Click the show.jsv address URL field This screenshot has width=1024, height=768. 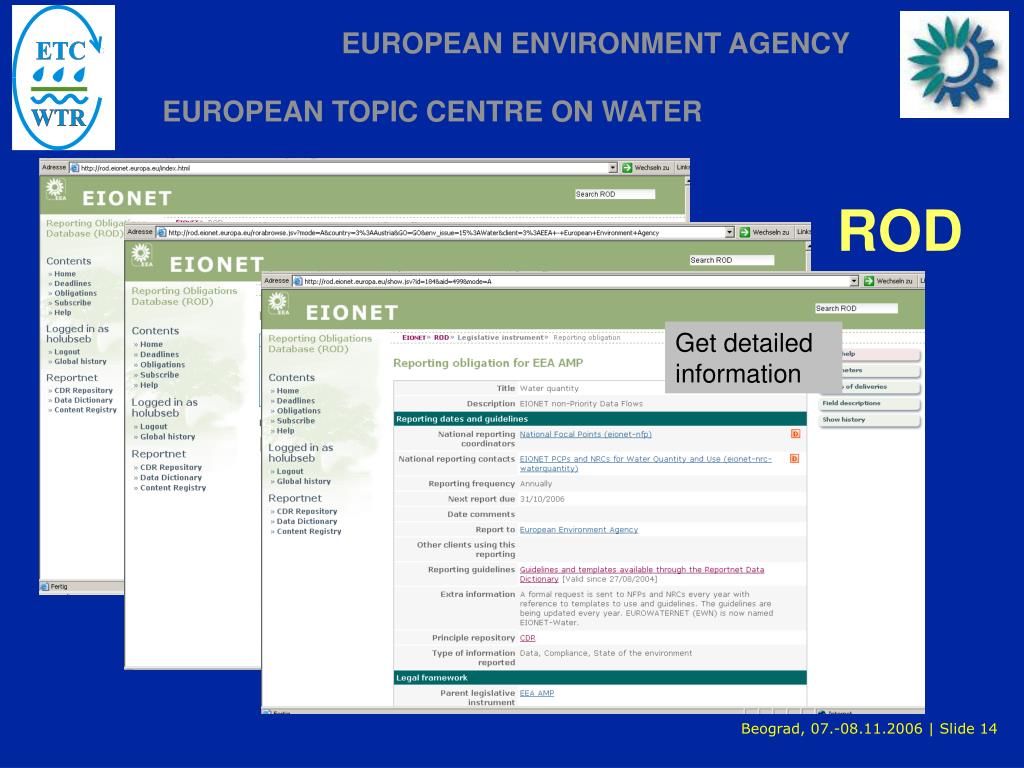pyautogui.click(x=576, y=281)
